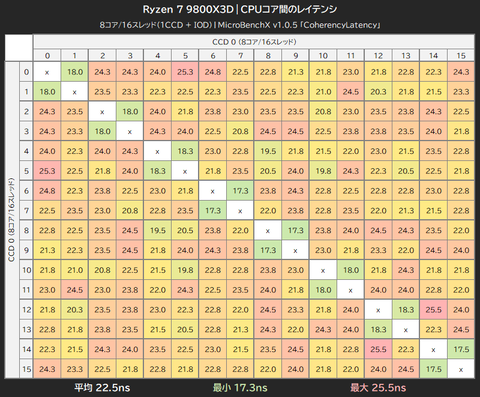The image size is (480, 397).
Task: Click the 平均 22.5ns average label
Action: (x=102, y=388)
